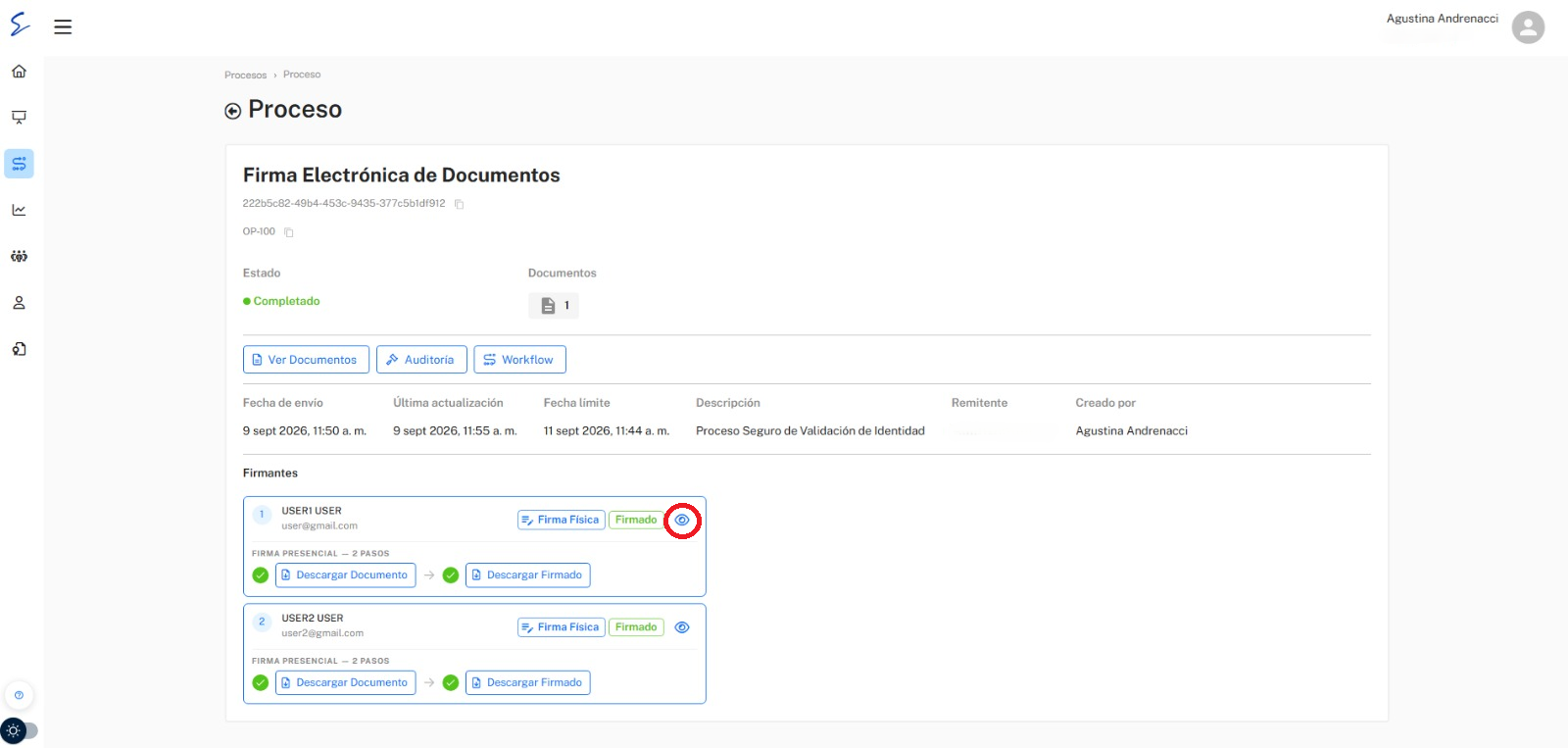Viewport: 1568px width, 748px height.
Task: Copy the process UUID
Action: pos(459,204)
